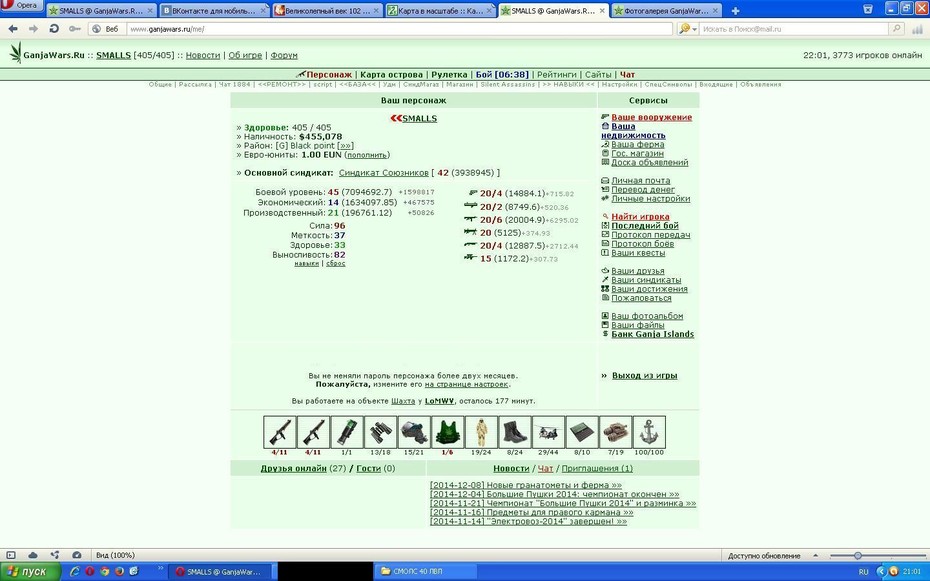This screenshot has height=581, width=930.
Task: Expand quick launch overflow chevron on taskbar
Action: [160, 569]
